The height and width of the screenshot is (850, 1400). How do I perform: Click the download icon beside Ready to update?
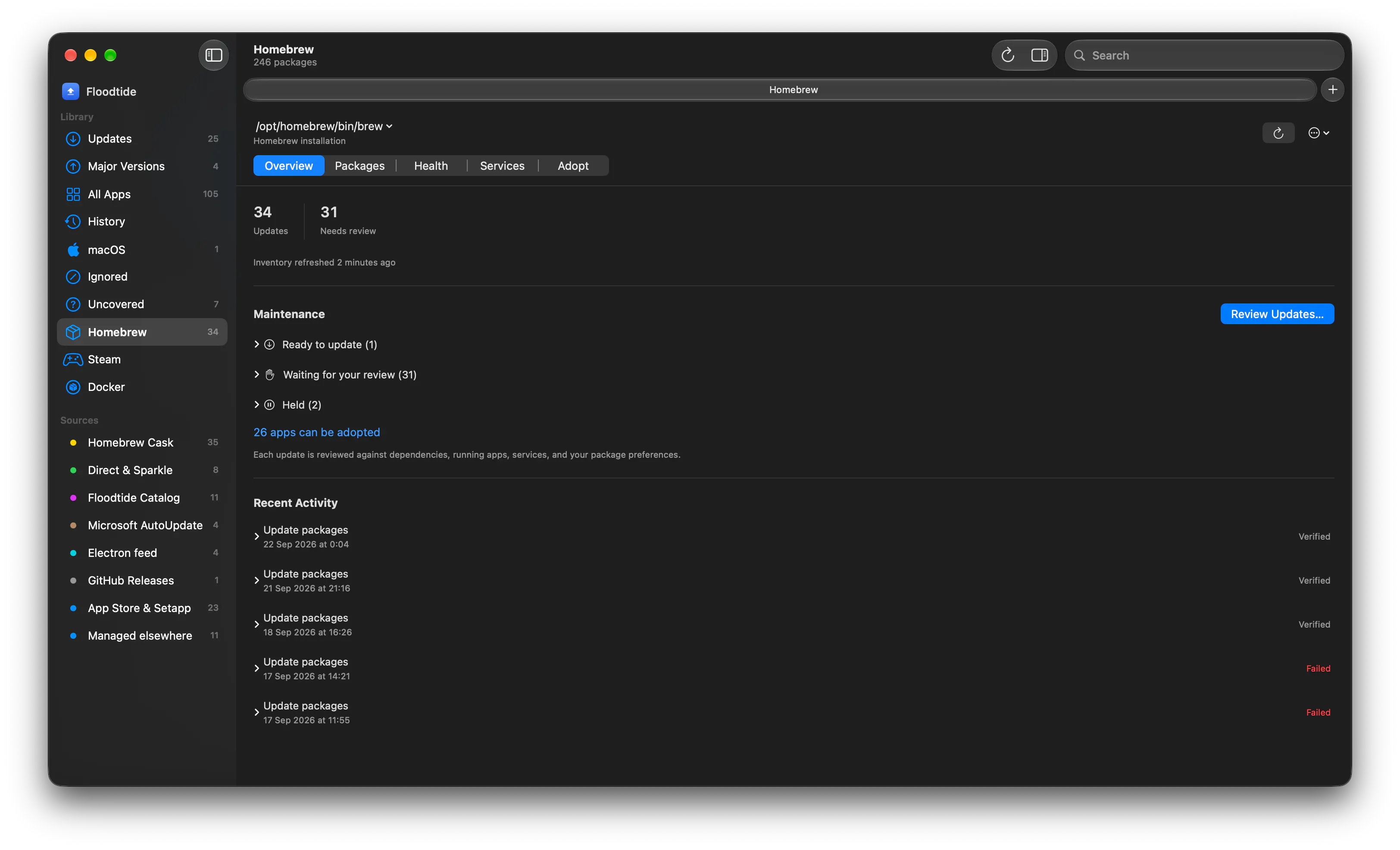point(269,344)
